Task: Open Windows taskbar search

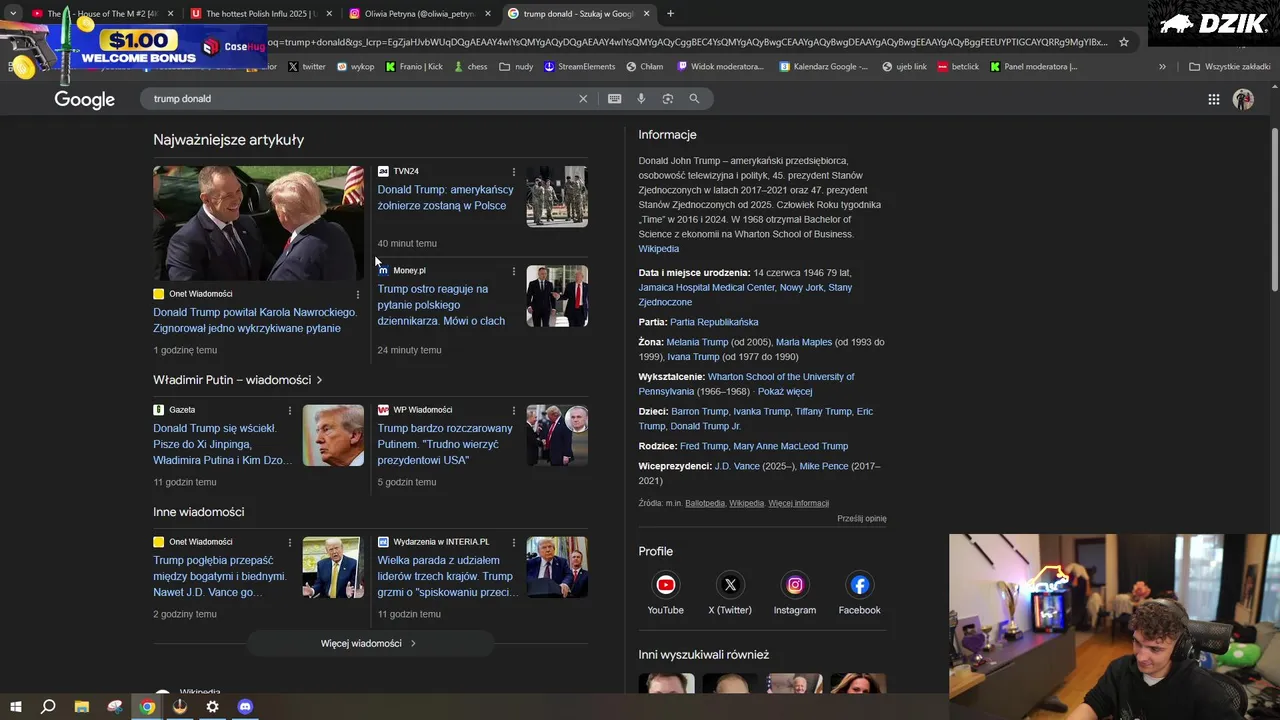Action: pos(48,707)
